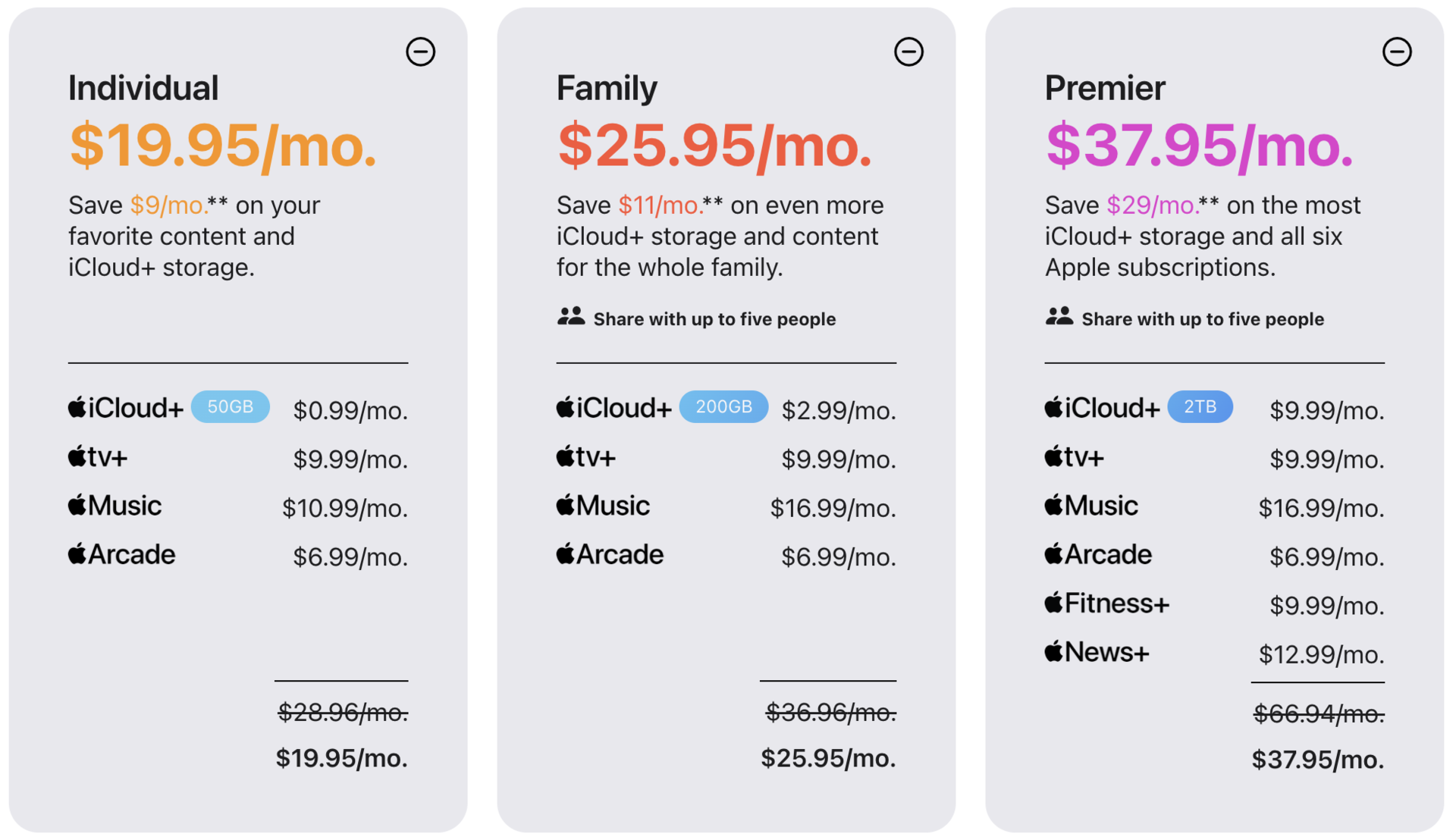The image size is (1456, 840).
Task: Click the Family plan title
Action: (x=607, y=88)
